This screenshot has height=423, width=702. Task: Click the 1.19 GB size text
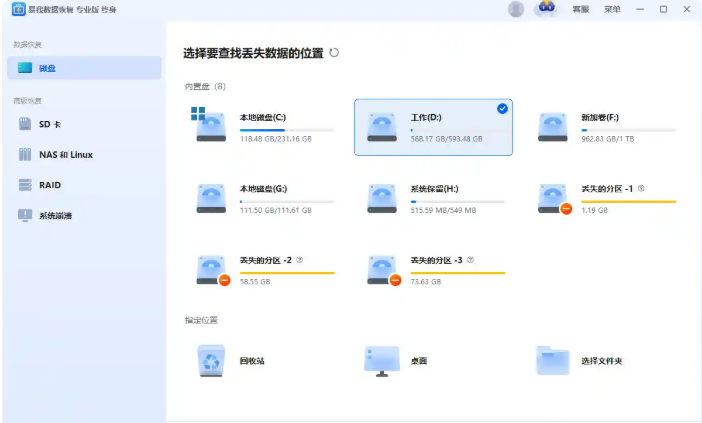pos(595,210)
